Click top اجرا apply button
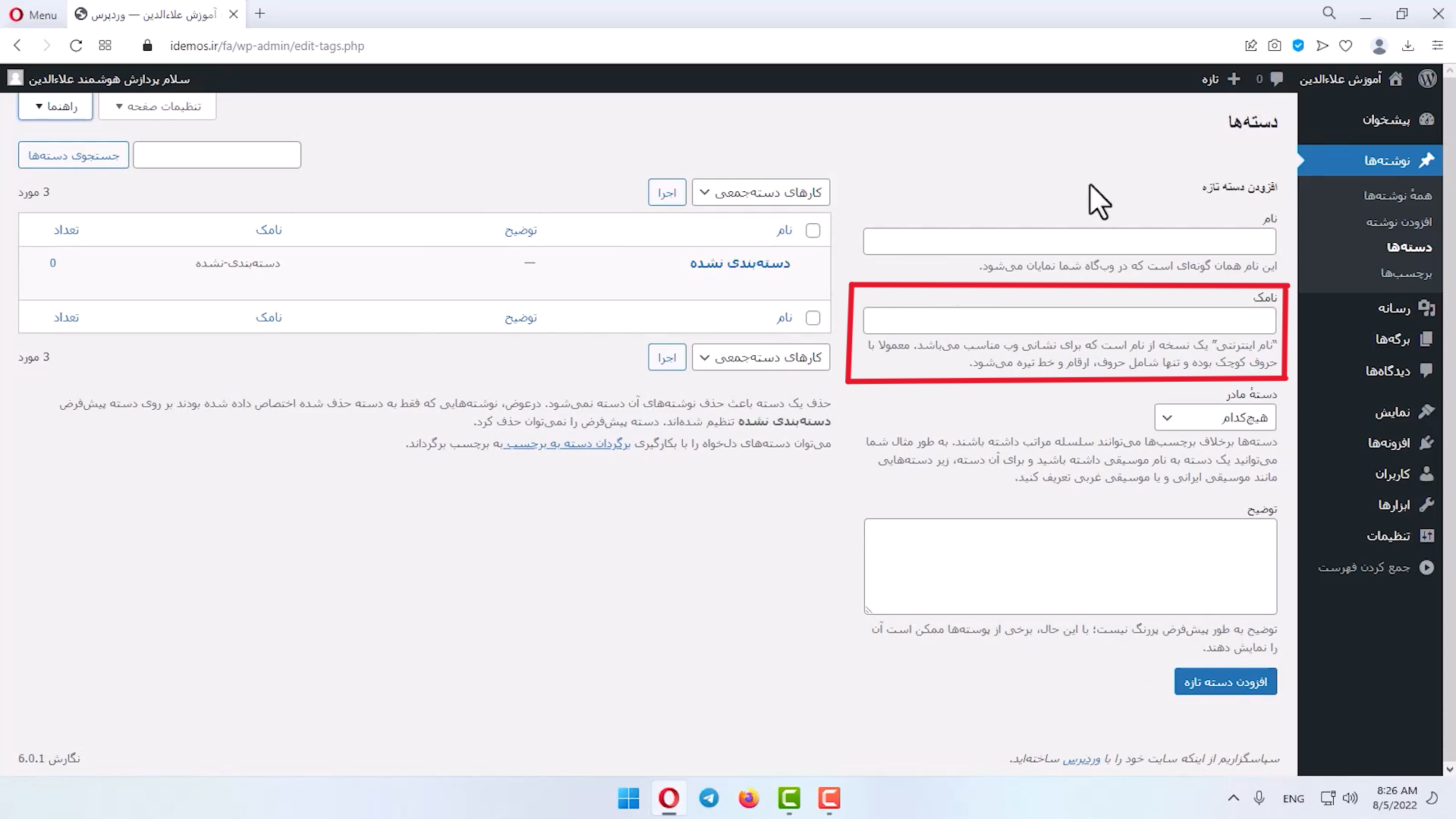The image size is (1456, 819). tap(667, 192)
